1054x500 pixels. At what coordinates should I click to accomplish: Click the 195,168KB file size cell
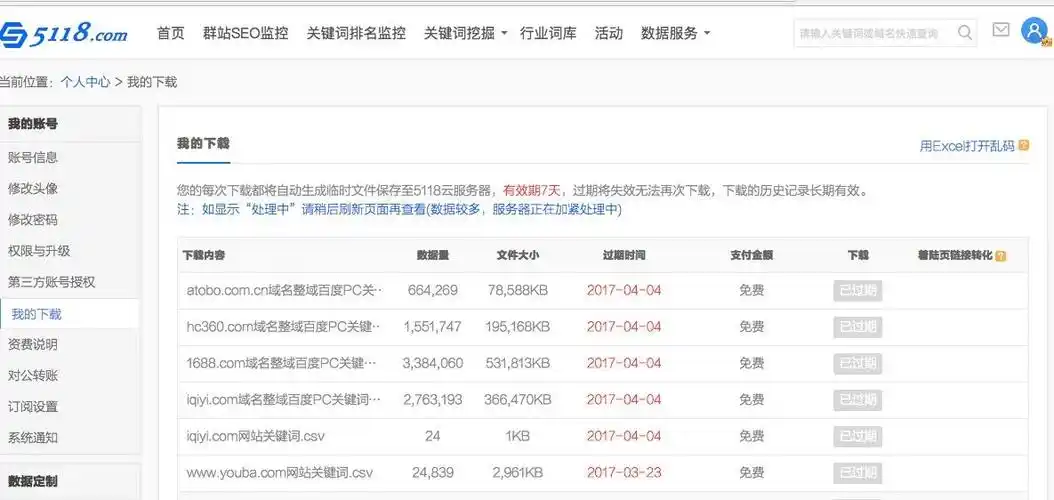[x=518, y=327]
